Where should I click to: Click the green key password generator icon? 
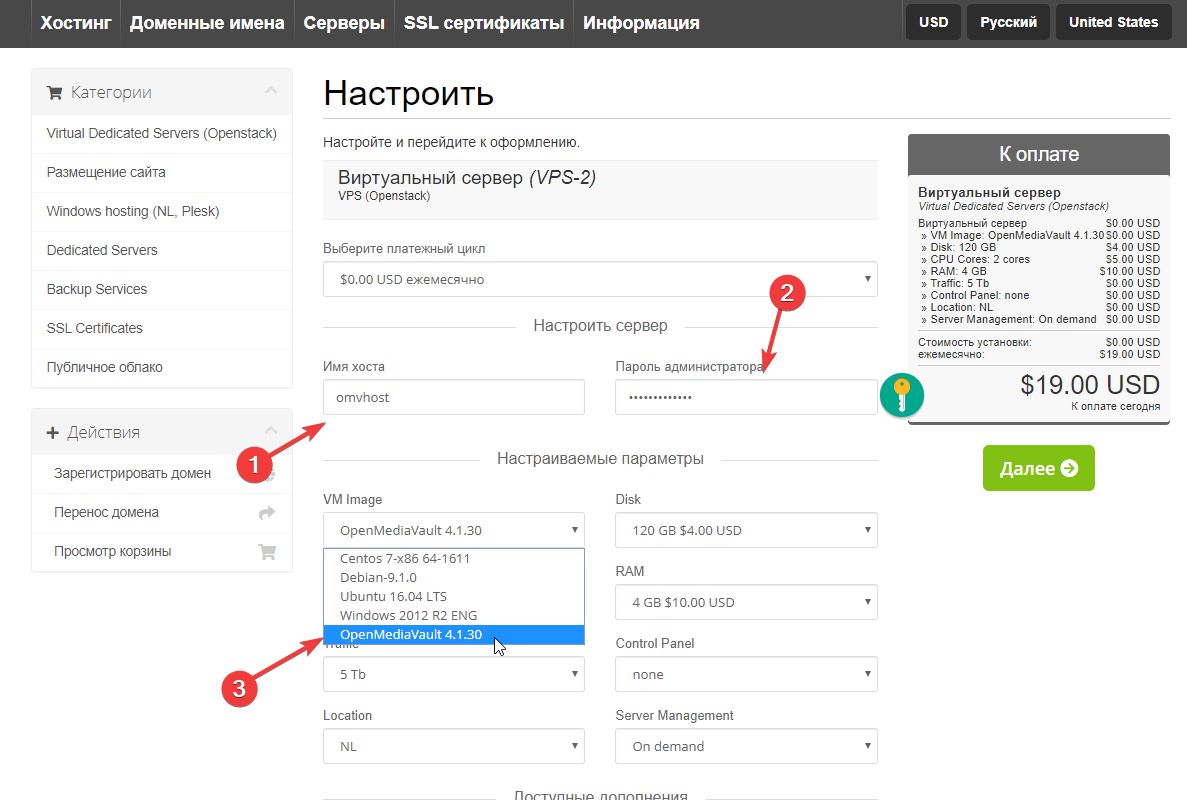tap(902, 395)
